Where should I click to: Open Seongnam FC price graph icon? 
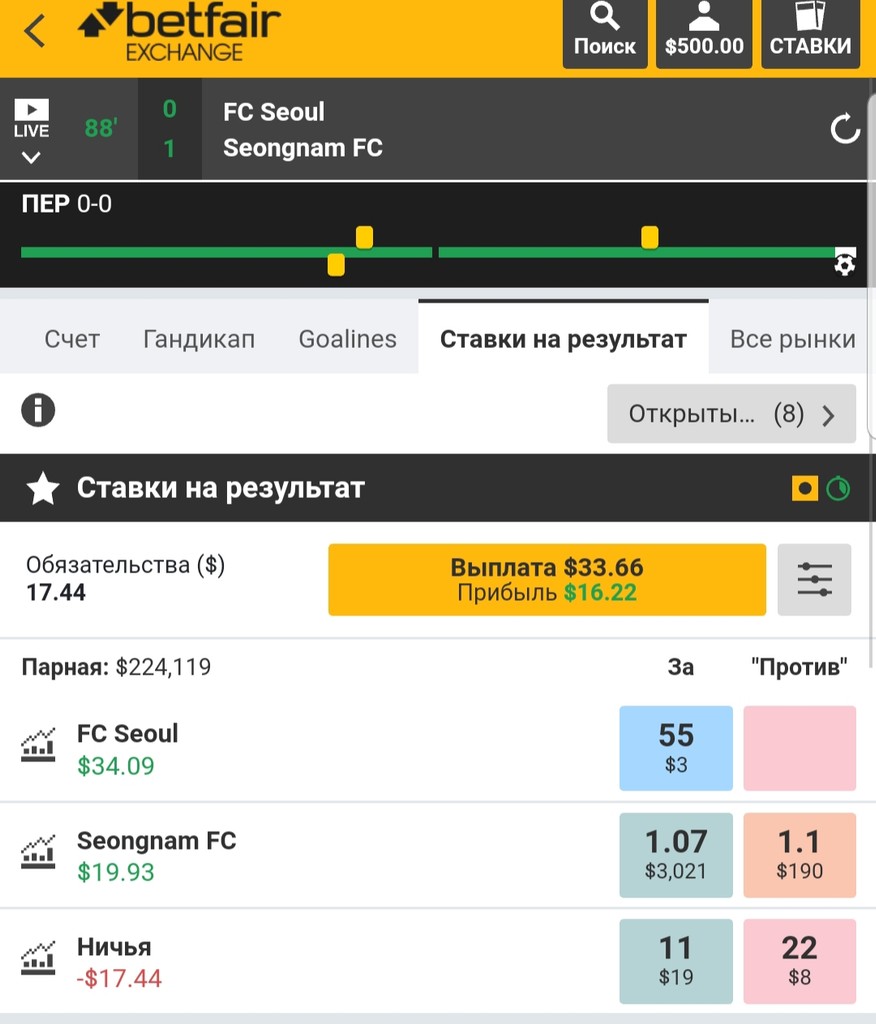click(38, 854)
